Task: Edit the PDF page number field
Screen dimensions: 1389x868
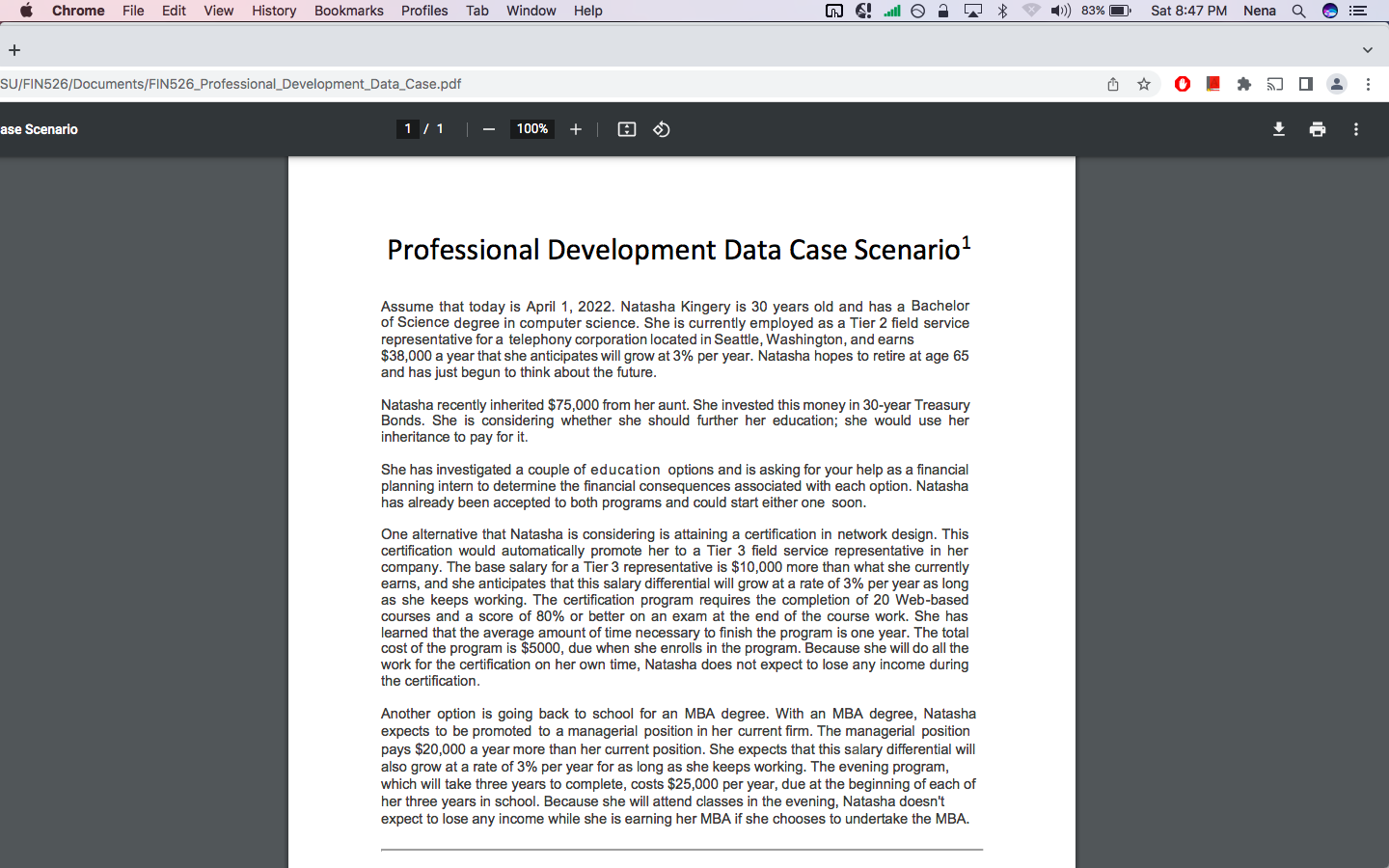Action: click(408, 129)
